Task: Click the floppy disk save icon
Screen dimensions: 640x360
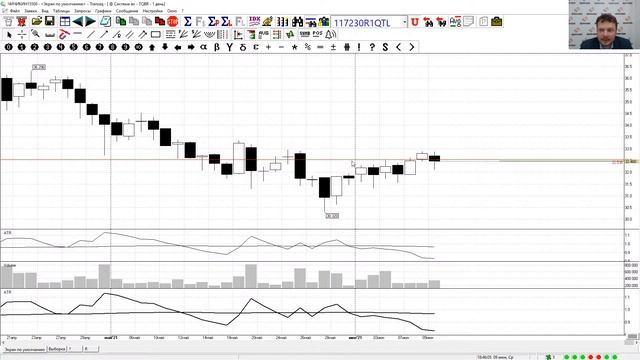Action: [x=50, y=22]
